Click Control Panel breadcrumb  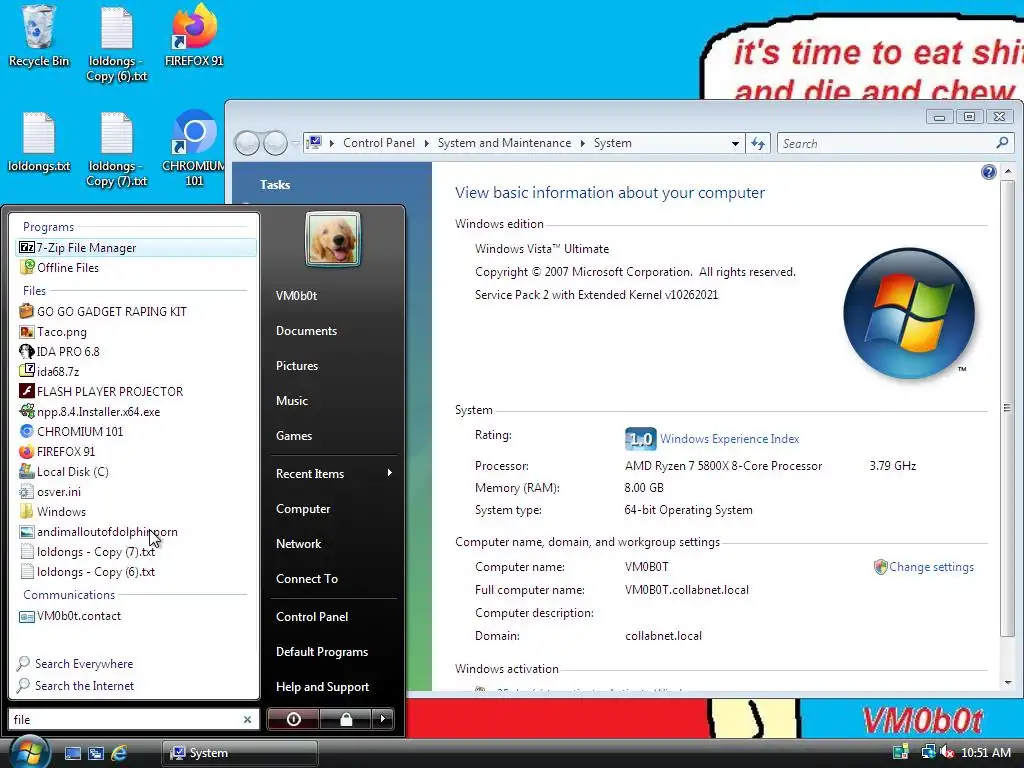(x=379, y=143)
